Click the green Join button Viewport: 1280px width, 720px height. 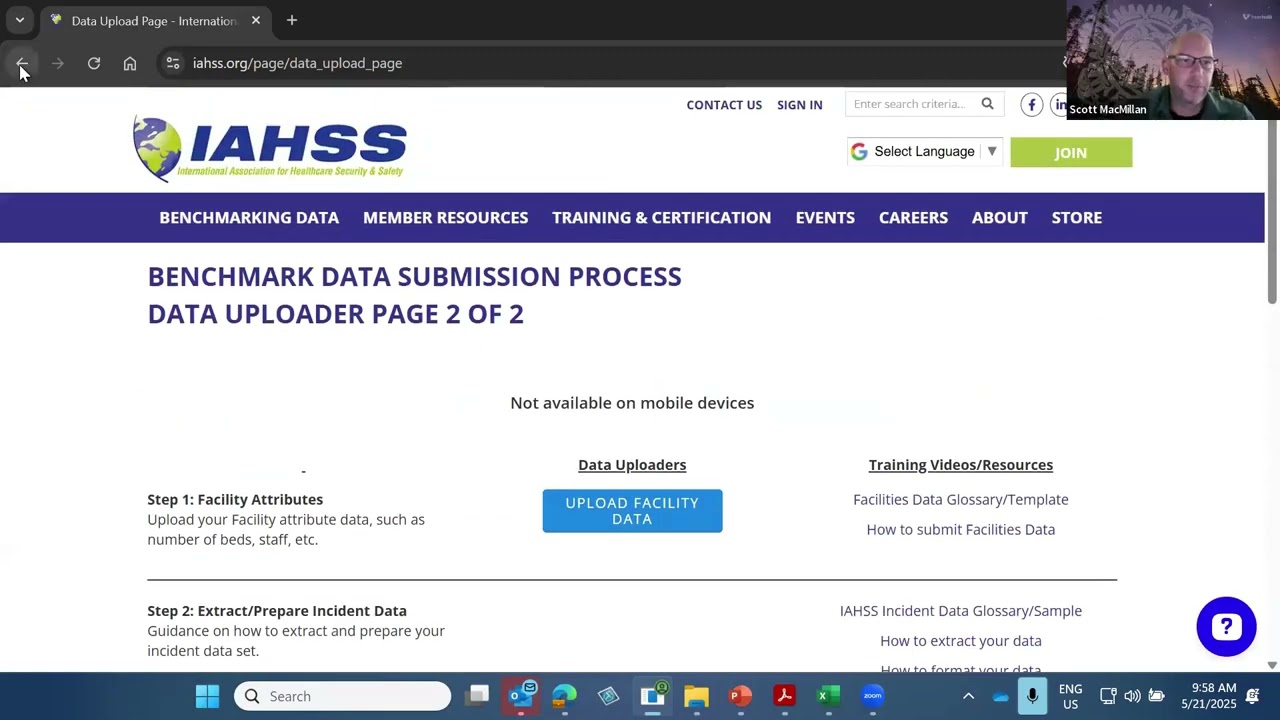click(1071, 152)
